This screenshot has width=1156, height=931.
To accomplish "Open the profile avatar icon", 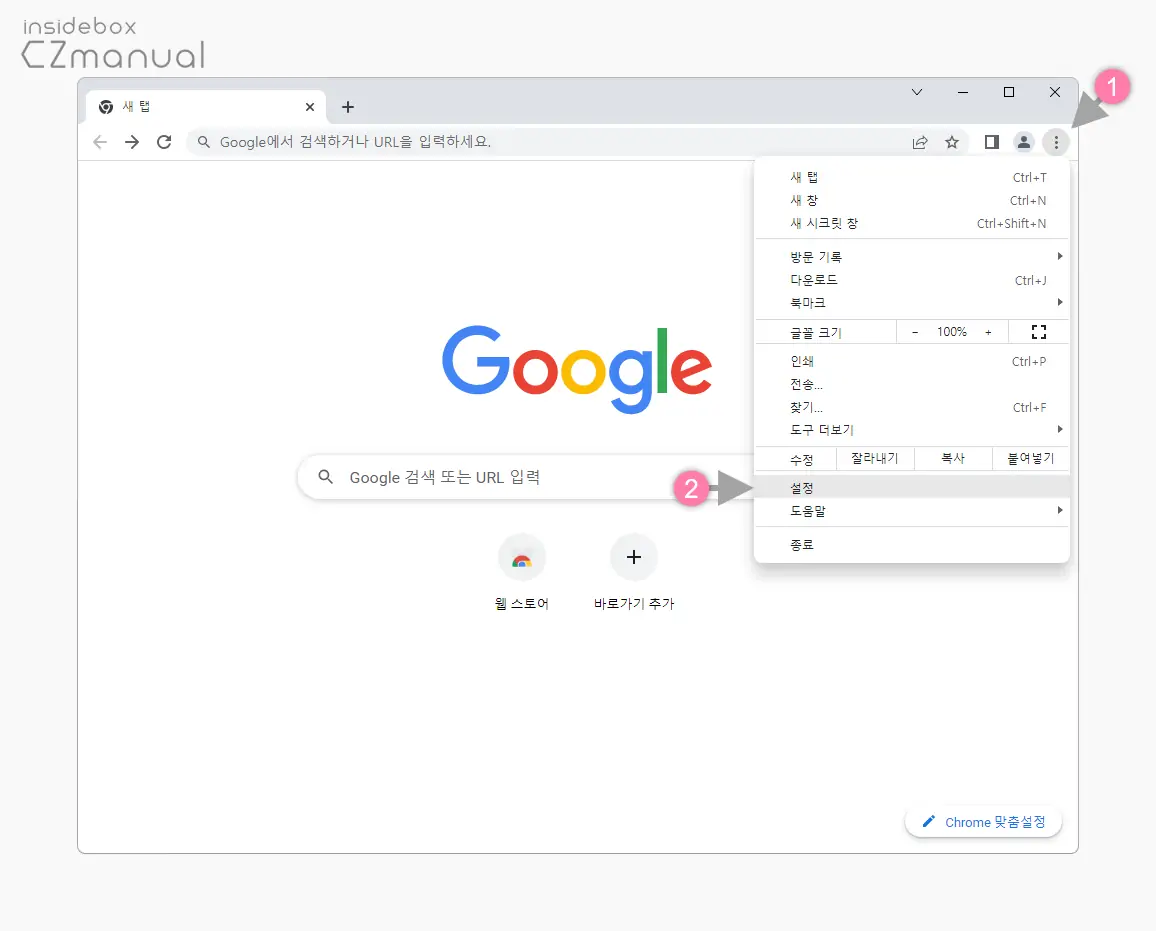I will [1023, 142].
